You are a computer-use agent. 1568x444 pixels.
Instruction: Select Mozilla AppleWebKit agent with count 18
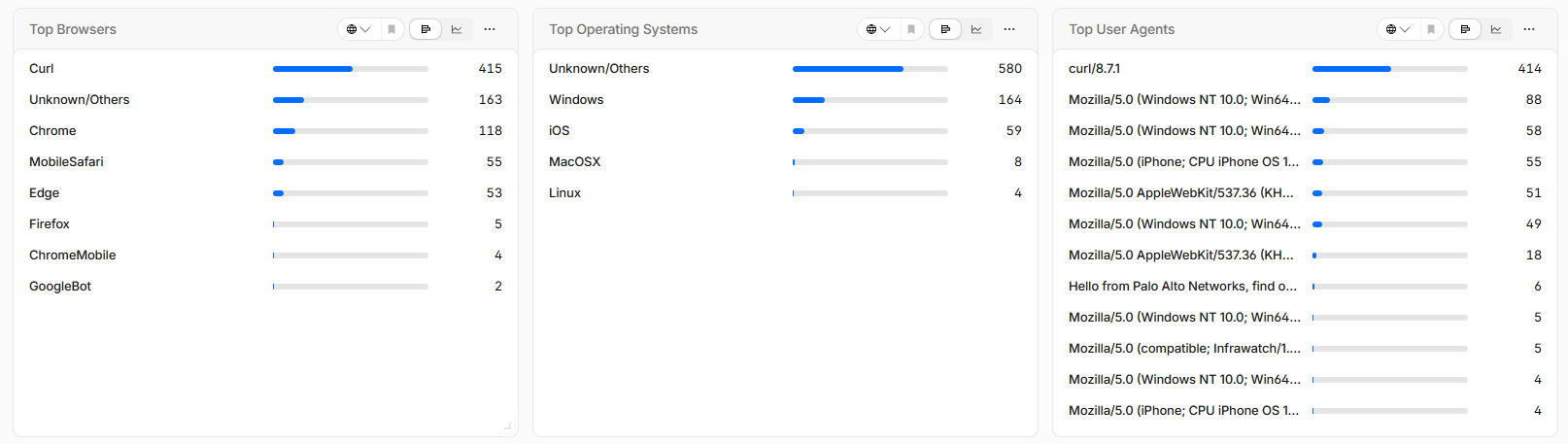pos(1305,256)
